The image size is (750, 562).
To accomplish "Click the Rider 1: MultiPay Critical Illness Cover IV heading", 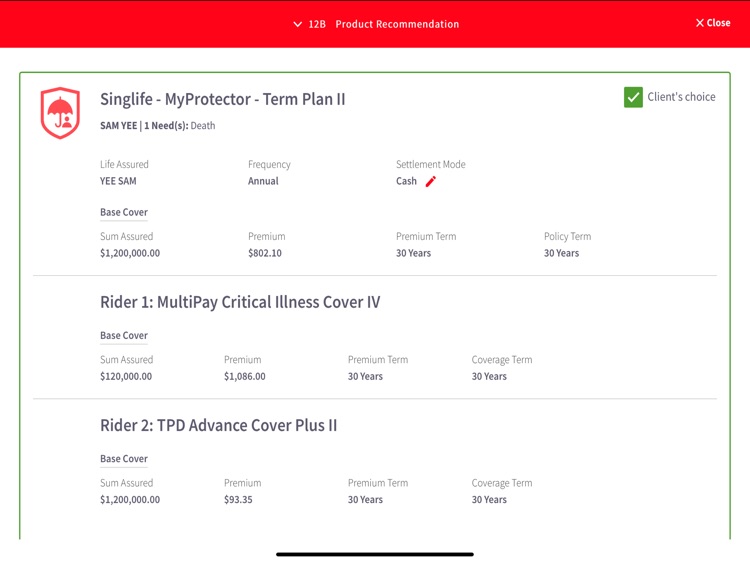I will pyautogui.click(x=240, y=302).
